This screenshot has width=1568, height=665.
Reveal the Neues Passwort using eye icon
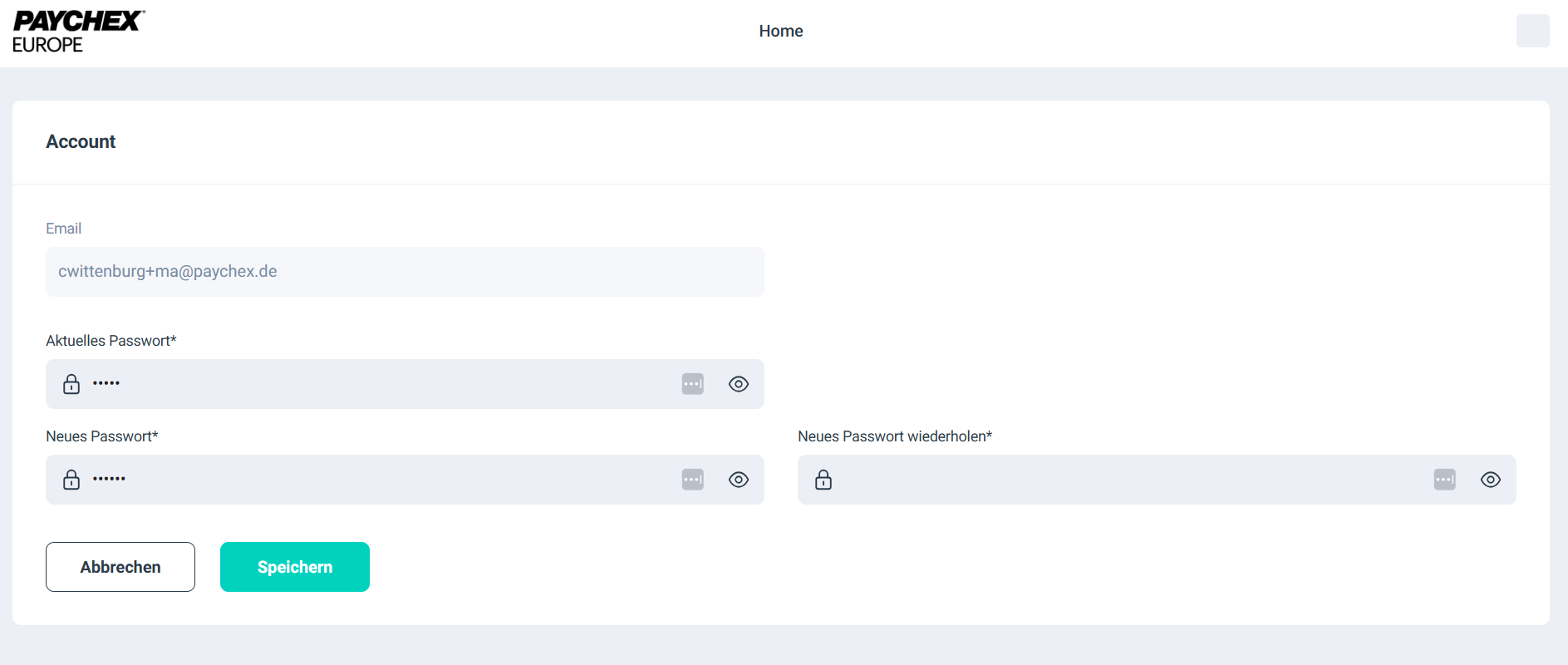(x=739, y=480)
